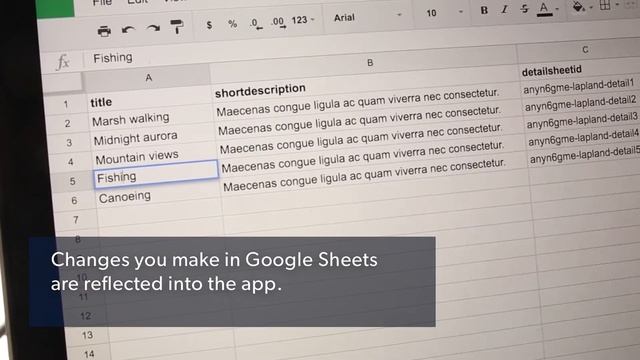Image resolution: width=640 pixels, height=360 pixels.
Task: Decrease decimal places
Action: point(256,23)
